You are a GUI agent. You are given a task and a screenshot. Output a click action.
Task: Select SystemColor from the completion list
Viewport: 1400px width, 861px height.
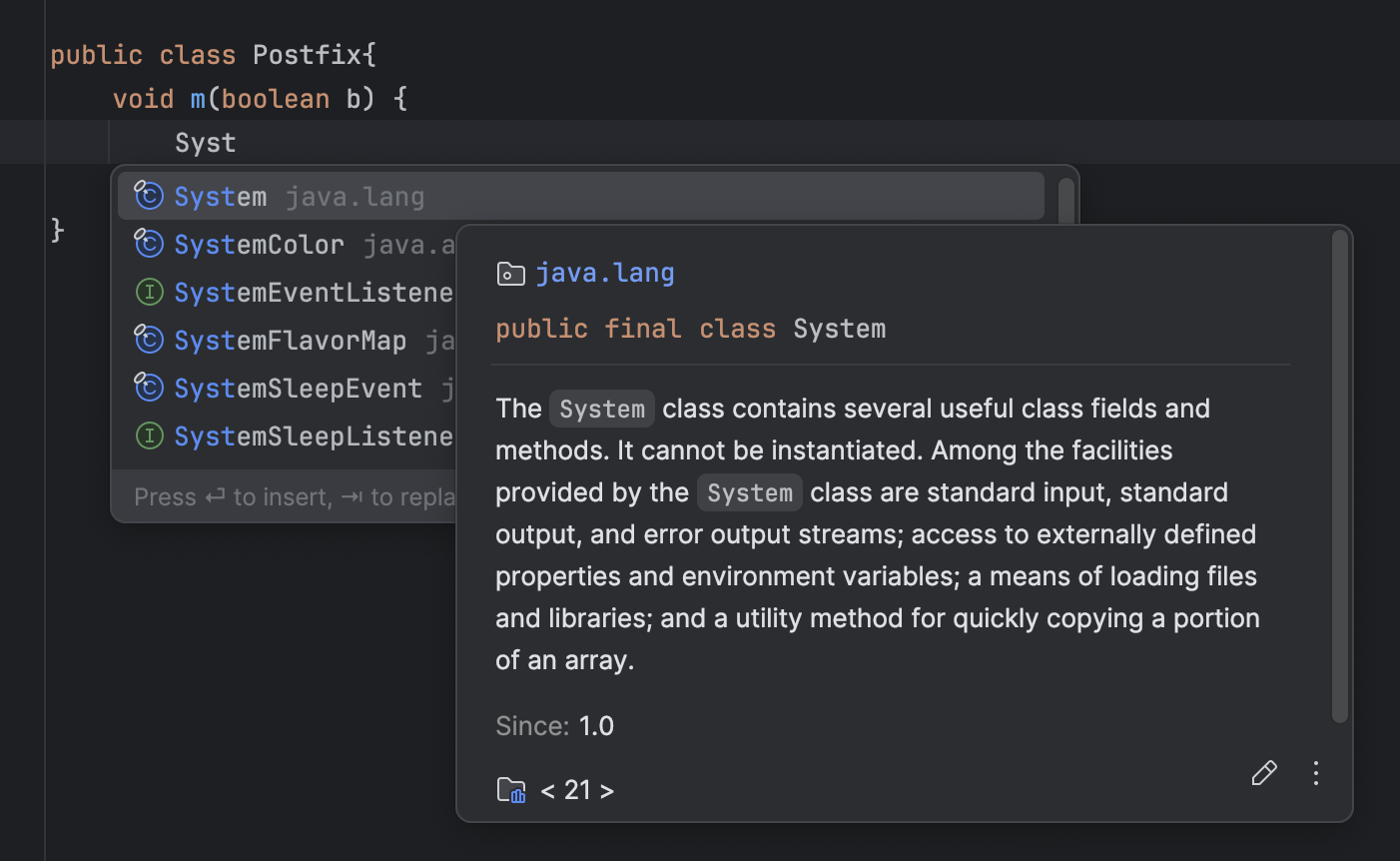(259, 244)
